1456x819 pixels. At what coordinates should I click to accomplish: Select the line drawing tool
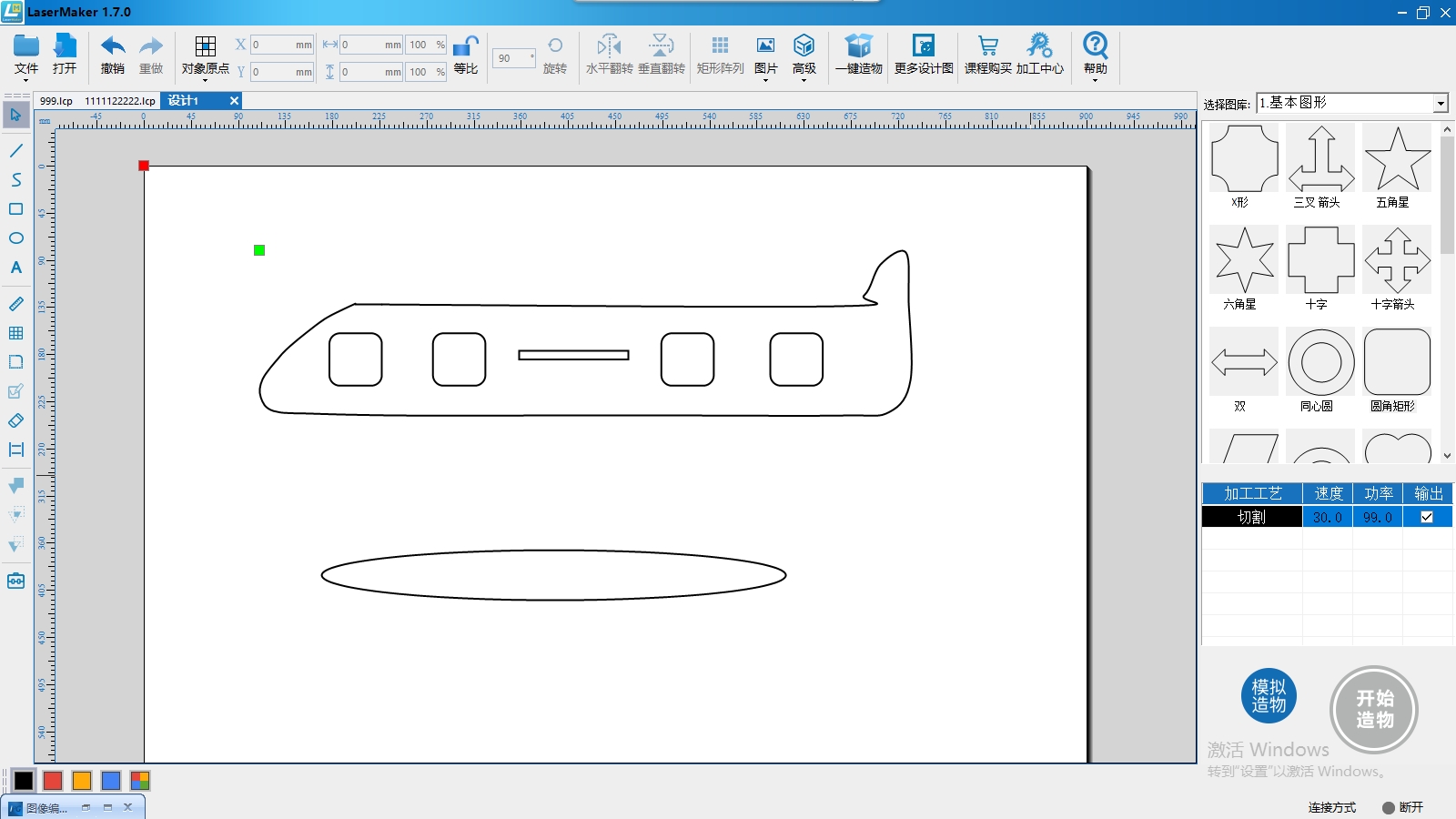[15, 150]
